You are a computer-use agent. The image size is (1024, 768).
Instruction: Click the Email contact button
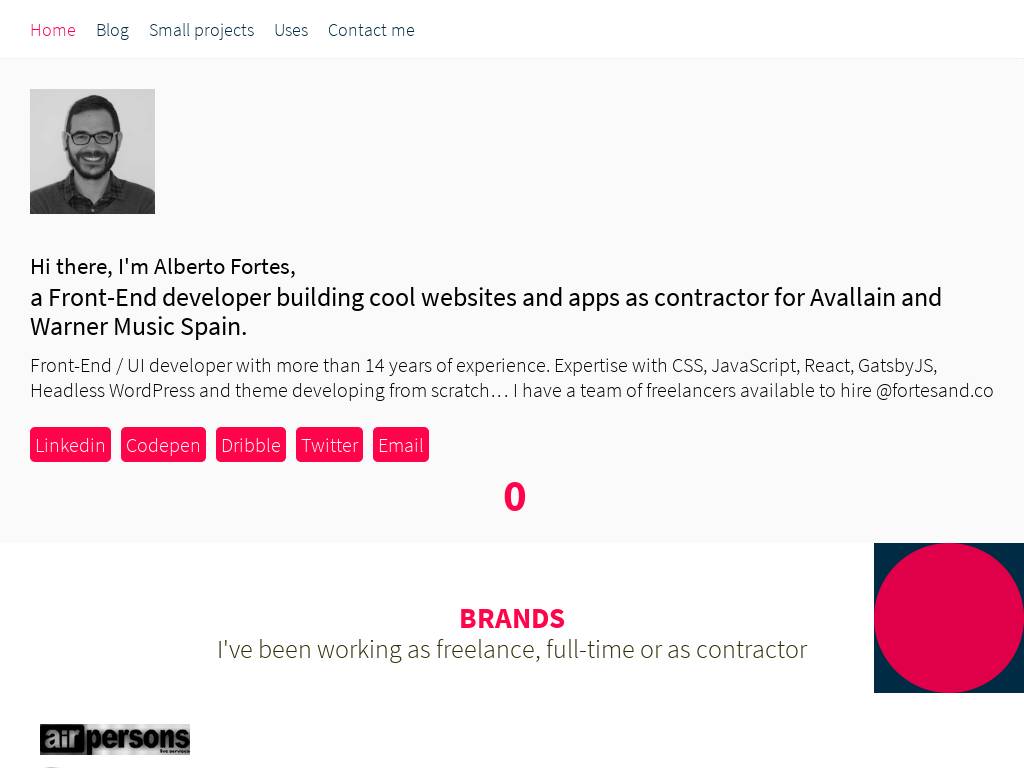pyautogui.click(x=401, y=445)
